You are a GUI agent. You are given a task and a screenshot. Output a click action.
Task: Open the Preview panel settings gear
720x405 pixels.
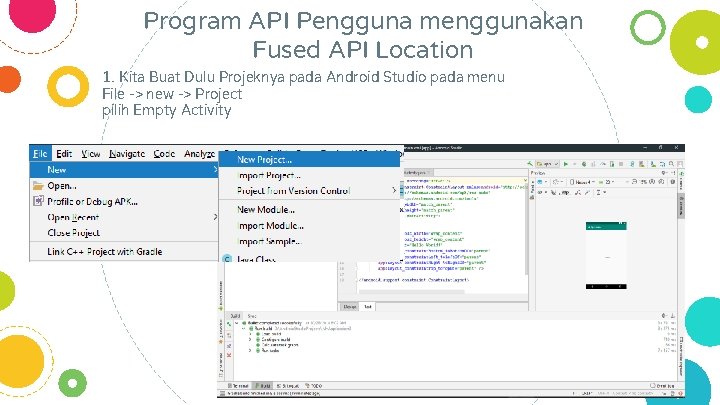(x=664, y=173)
